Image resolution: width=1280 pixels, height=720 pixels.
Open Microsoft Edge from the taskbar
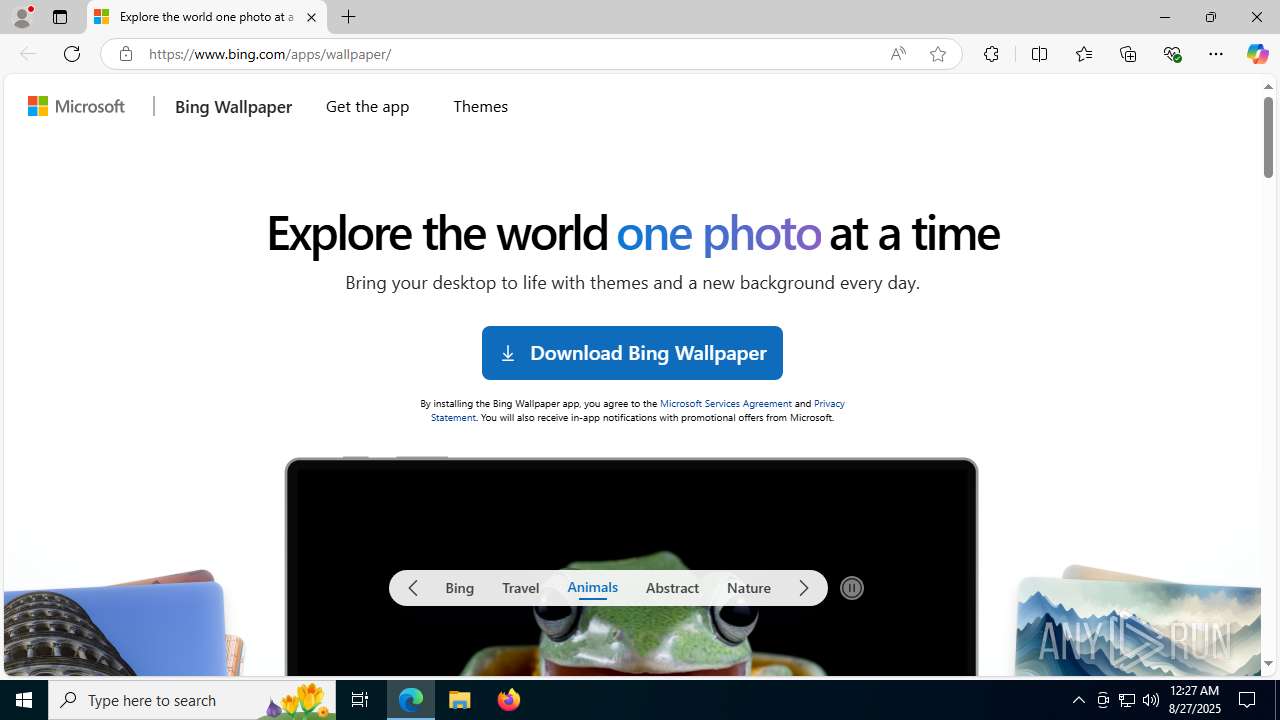411,700
